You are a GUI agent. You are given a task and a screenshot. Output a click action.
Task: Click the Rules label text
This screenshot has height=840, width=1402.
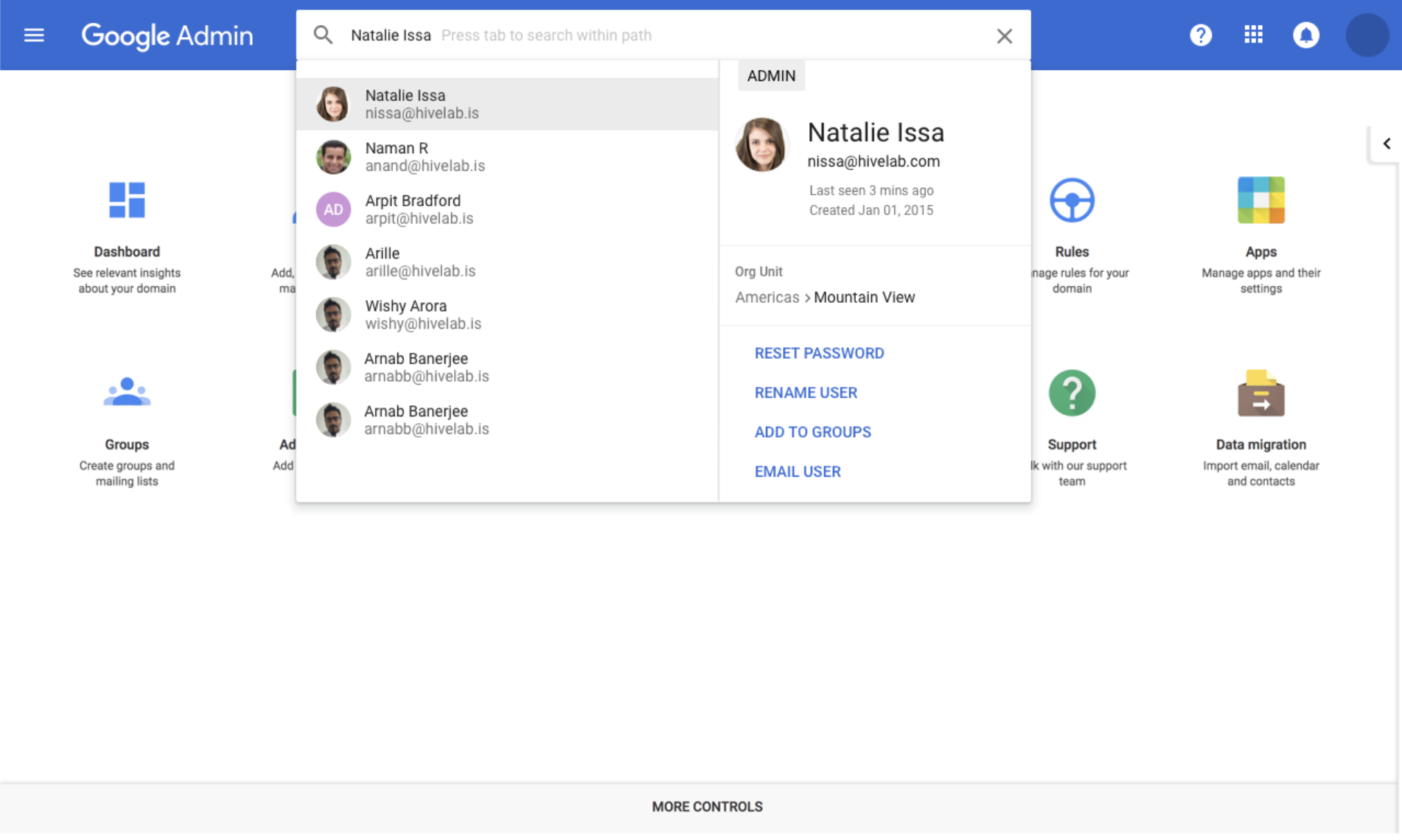pos(1072,252)
